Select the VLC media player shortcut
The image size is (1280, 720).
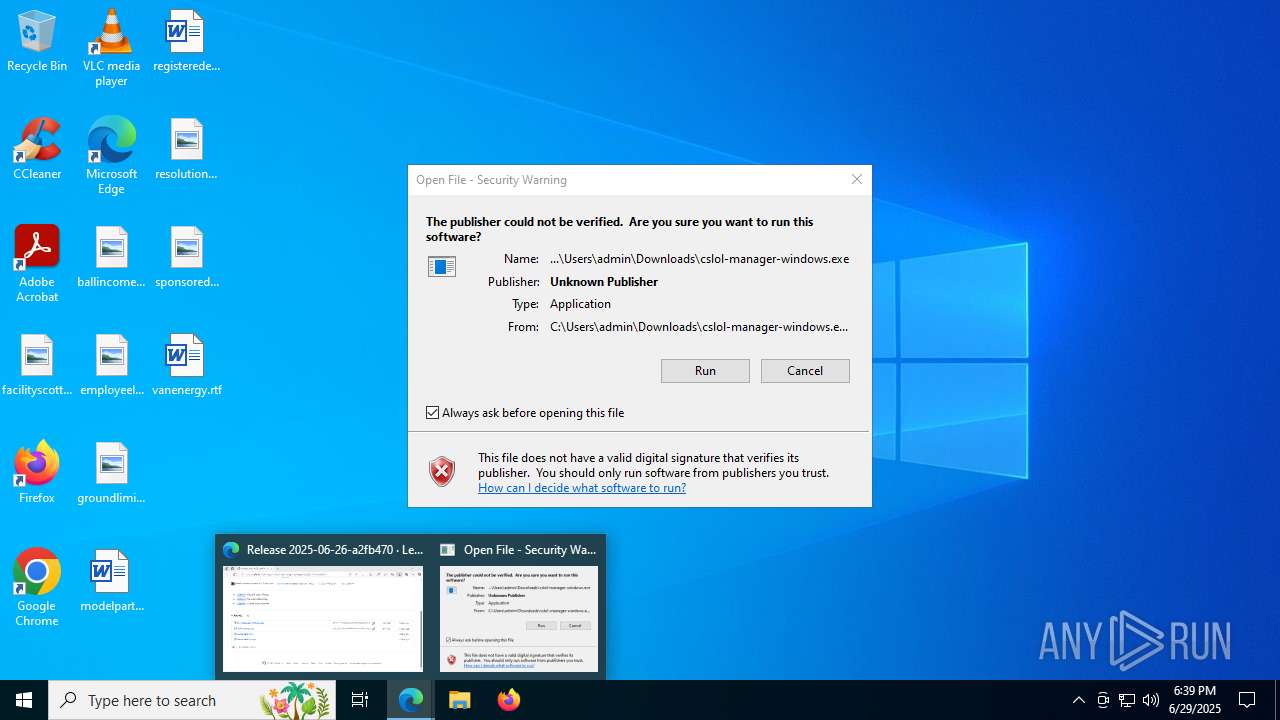111,48
